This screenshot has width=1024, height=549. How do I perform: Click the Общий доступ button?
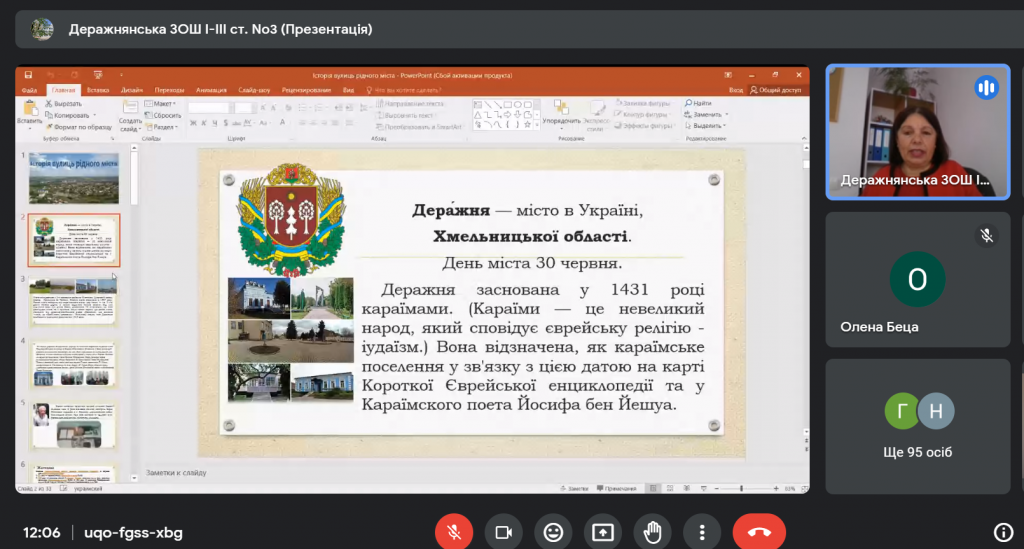coord(775,90)
